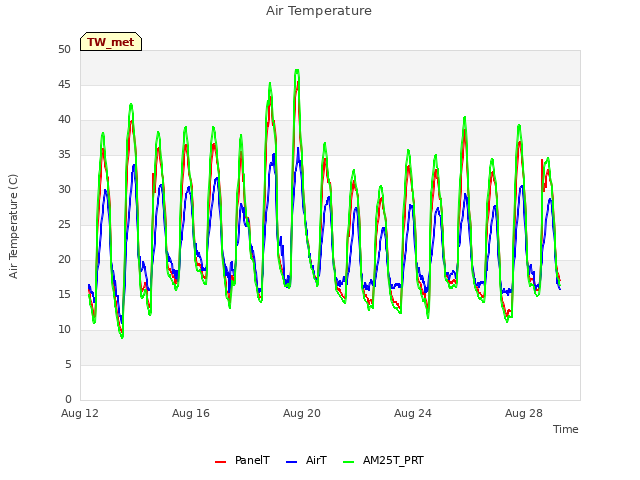Click the 25 y-axis tick label
The height and width of the screenshot is (480, 640).
click(64, 225)
